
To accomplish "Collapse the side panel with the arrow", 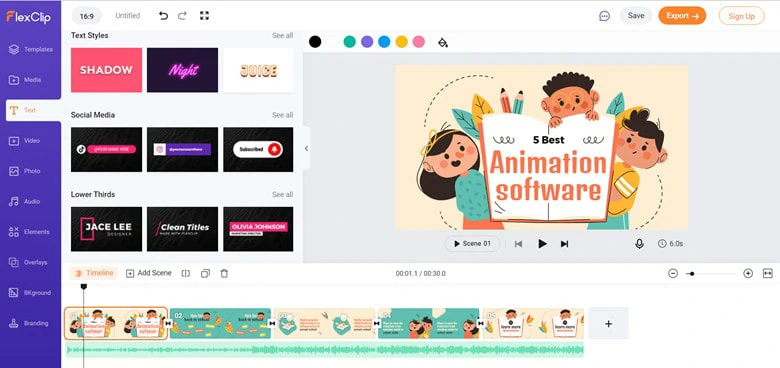I will [306, 148].
